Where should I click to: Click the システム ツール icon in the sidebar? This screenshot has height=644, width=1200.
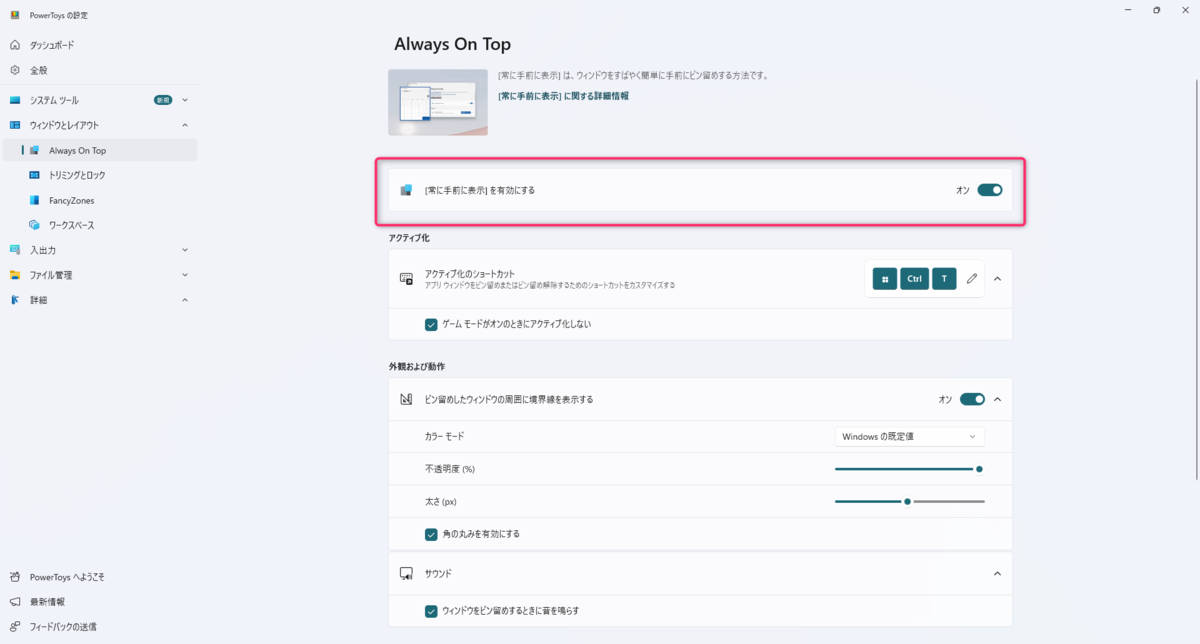click(x=15, y=100)
